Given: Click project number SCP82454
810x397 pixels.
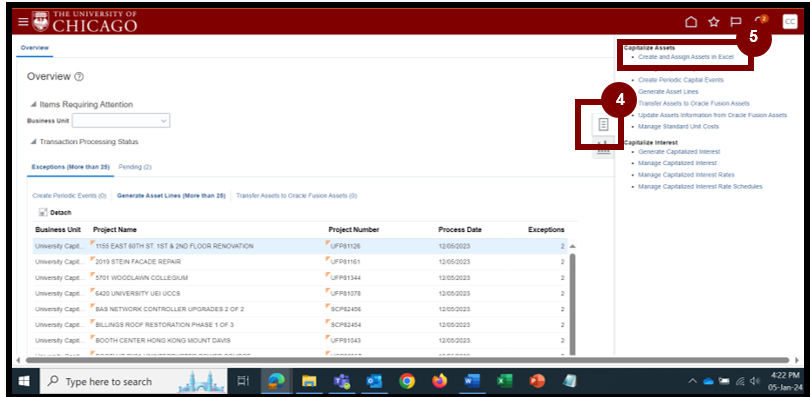Looking at the screenshot, I should (x=345, y=325).
